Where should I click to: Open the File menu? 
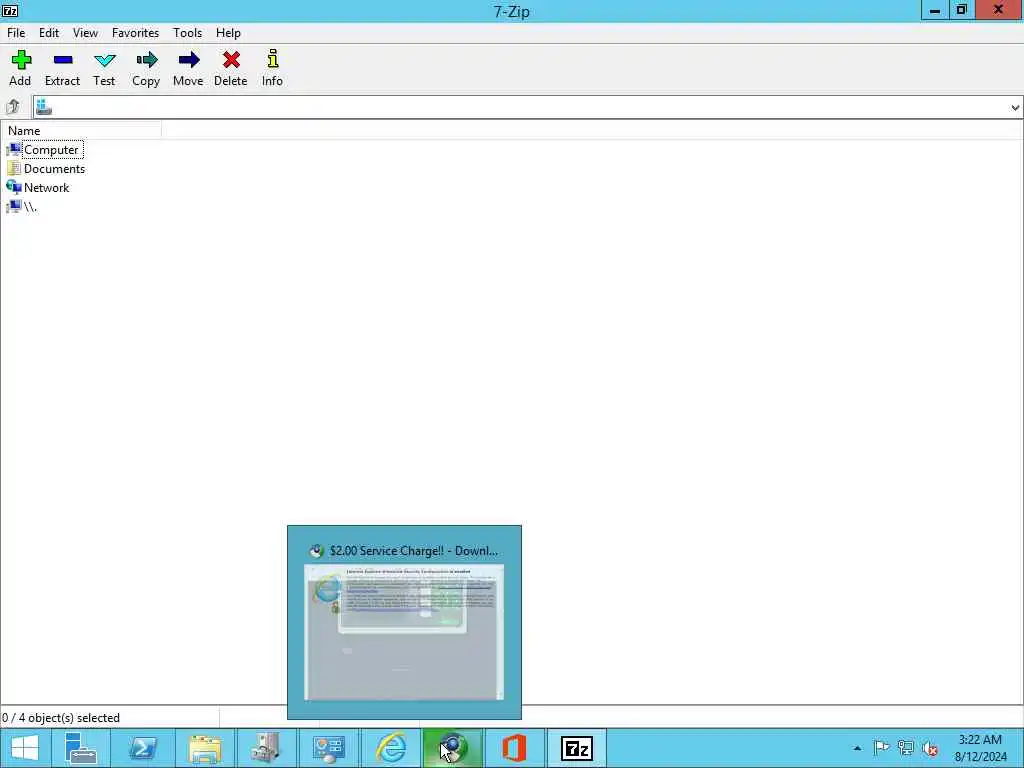(x=16, y=33)
